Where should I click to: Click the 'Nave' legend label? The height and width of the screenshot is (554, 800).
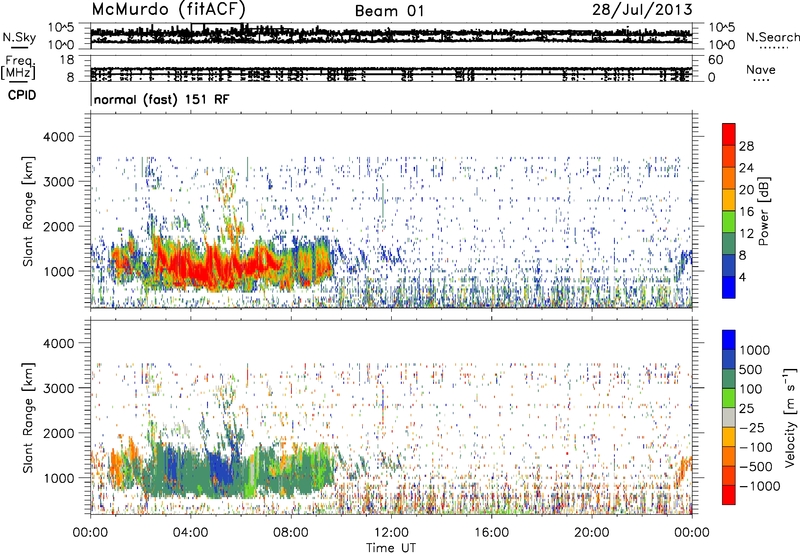point(760,69)
